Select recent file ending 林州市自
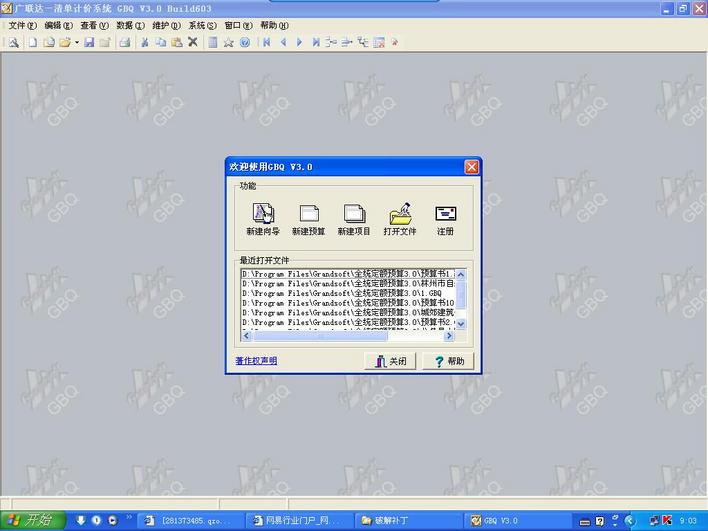Screen dimensions: 708x531 349,284
